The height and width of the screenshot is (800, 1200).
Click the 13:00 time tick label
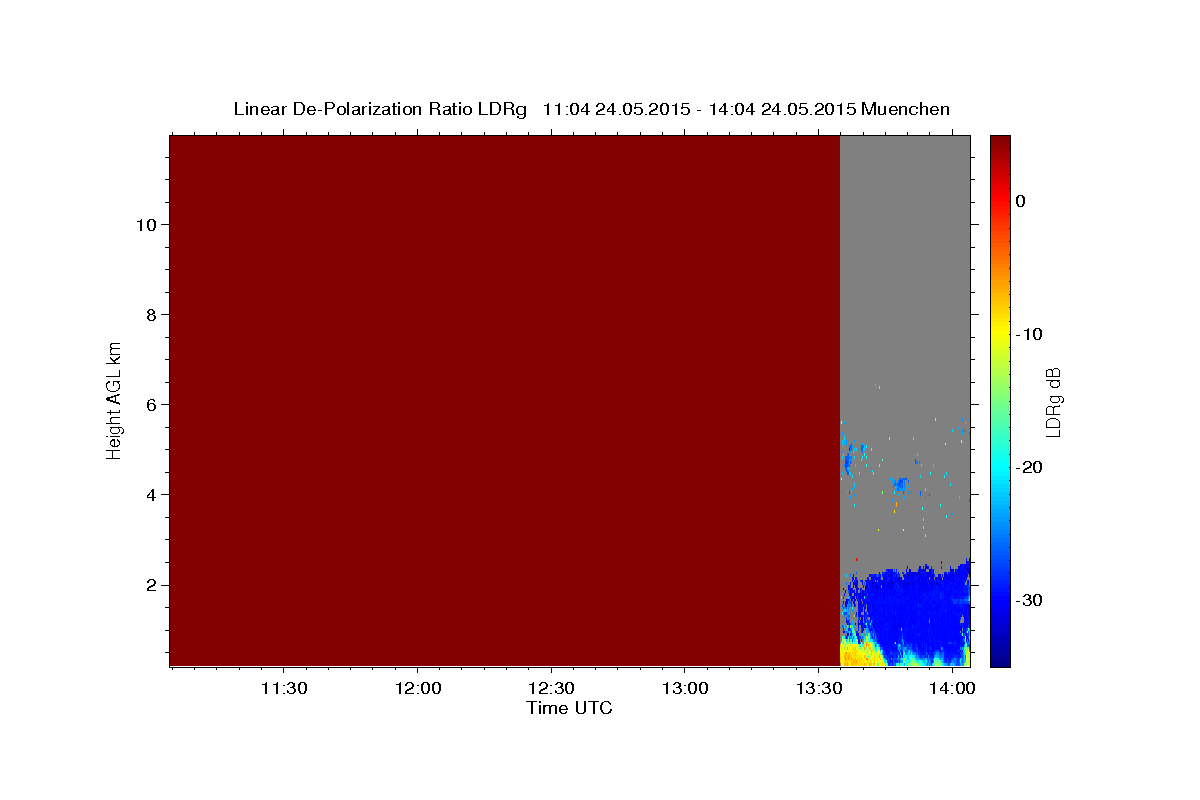click(685, 689)
